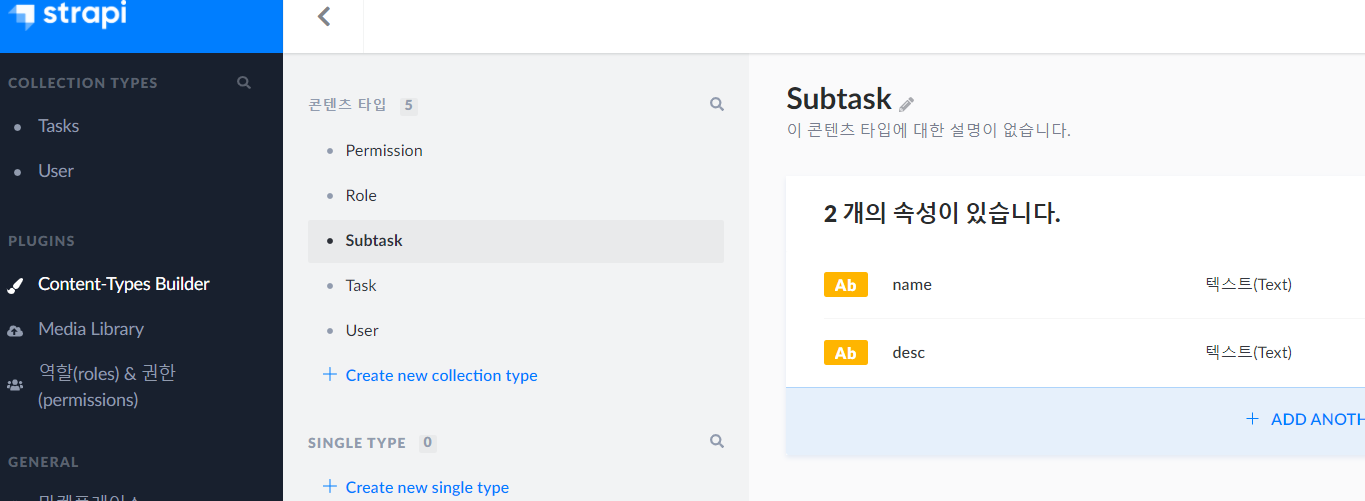Click the Ab icon for desc field
This screenshot has width=1365, height=501.
click(846, 353)
